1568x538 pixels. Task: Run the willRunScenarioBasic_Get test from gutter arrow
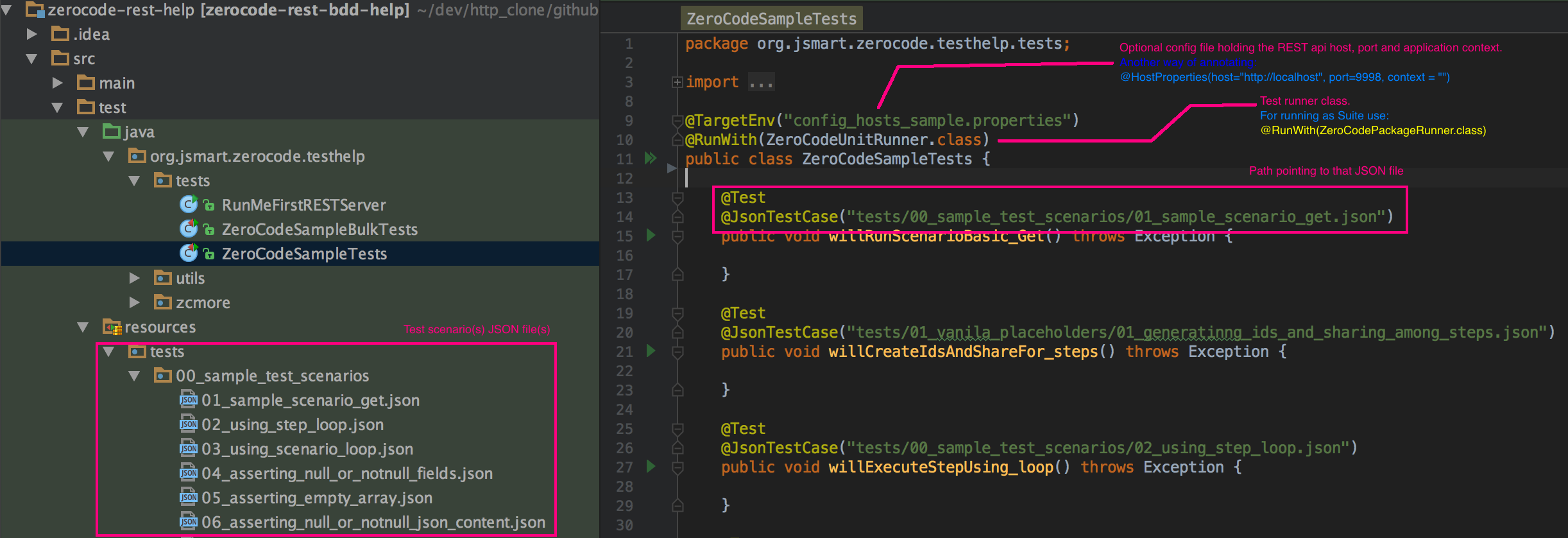tap(651, 235)
